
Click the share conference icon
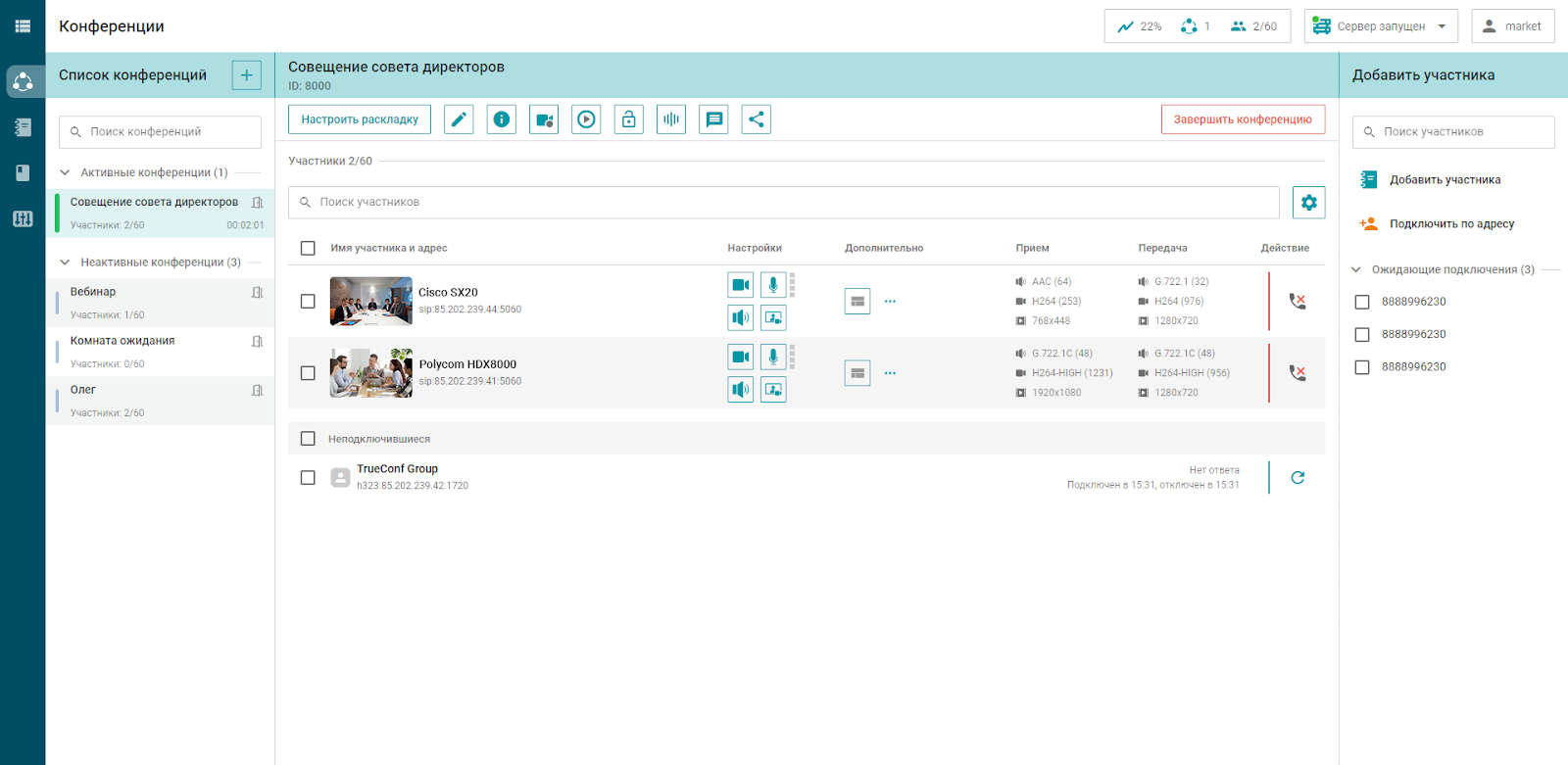point(756,120)
